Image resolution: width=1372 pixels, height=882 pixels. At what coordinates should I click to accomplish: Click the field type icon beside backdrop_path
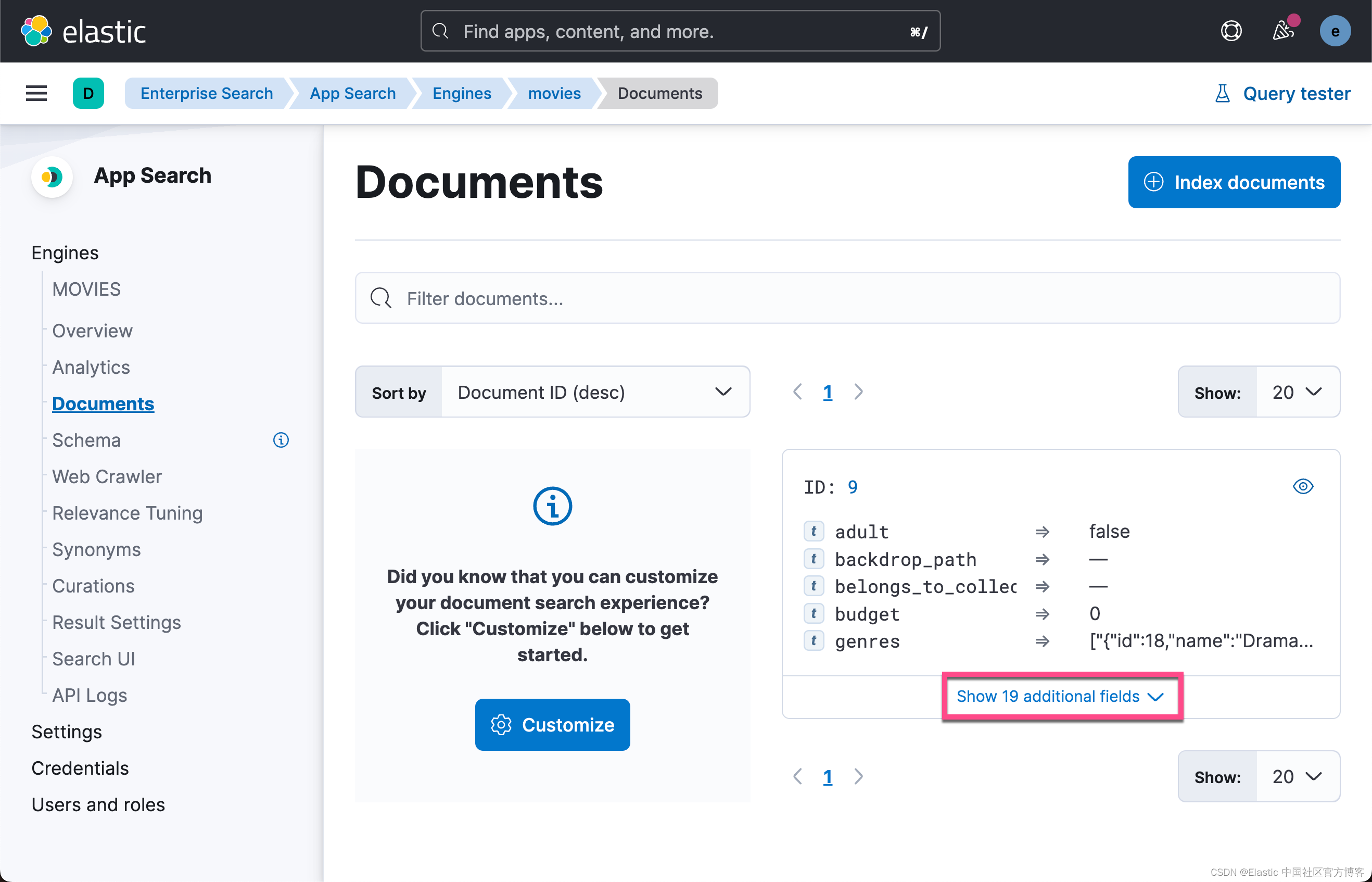click(814, 558)
